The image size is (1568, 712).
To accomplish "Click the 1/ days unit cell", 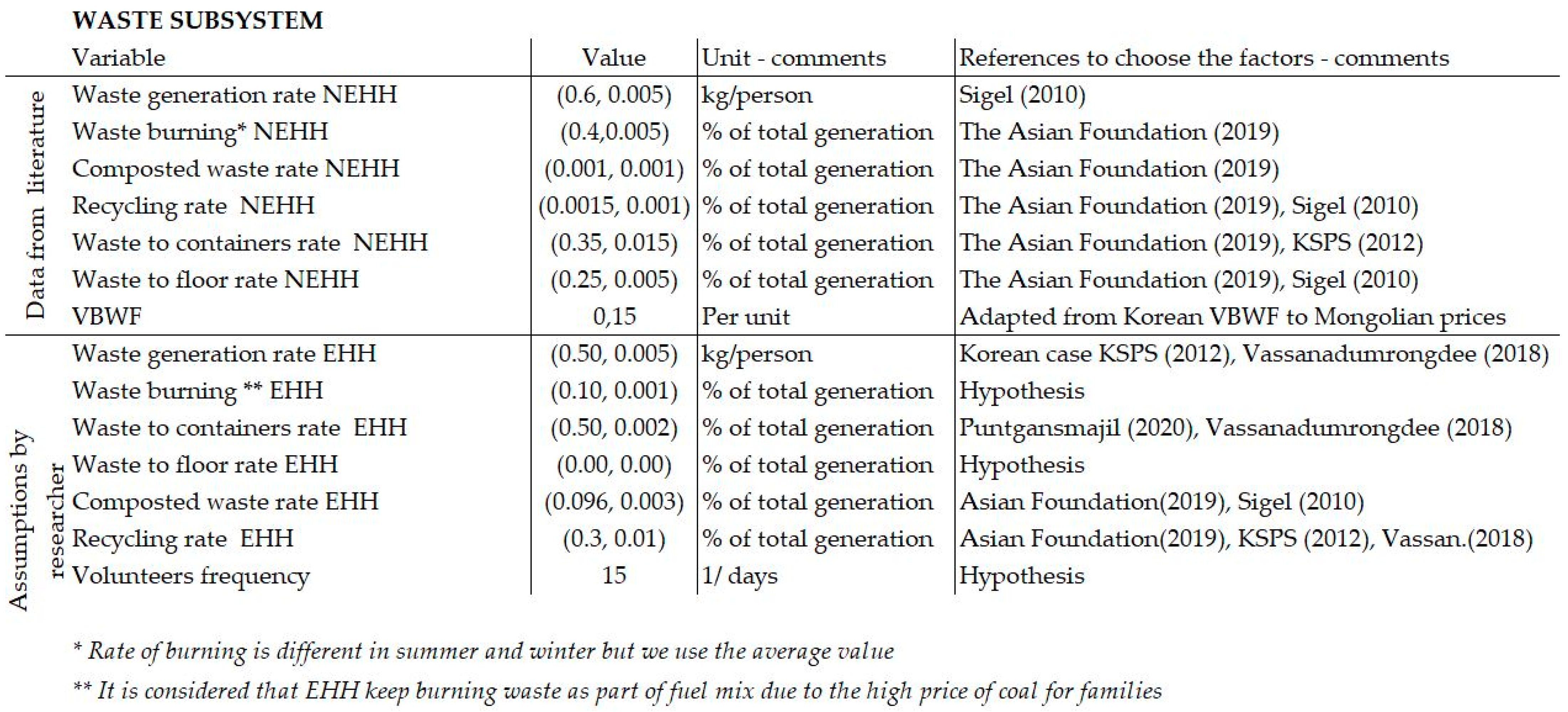I will tap(739, 576).
